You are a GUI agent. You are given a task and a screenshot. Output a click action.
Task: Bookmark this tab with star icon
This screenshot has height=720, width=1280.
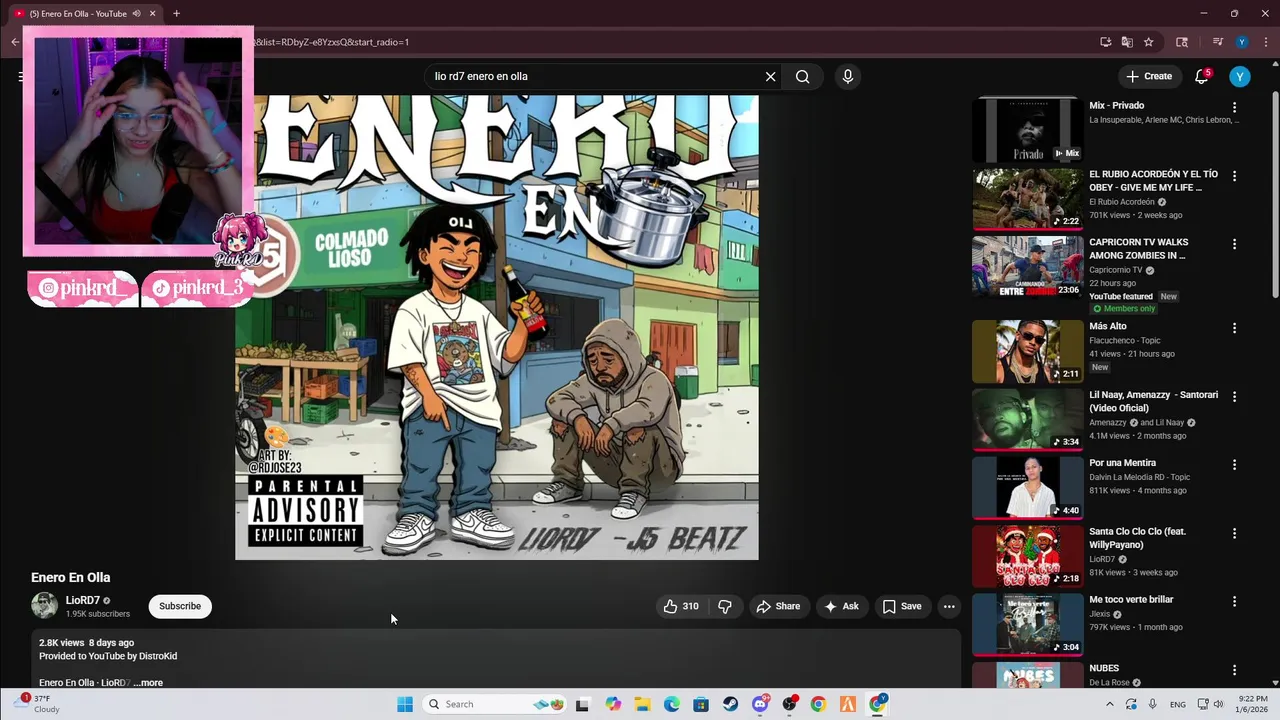[x=1149, y=42]
